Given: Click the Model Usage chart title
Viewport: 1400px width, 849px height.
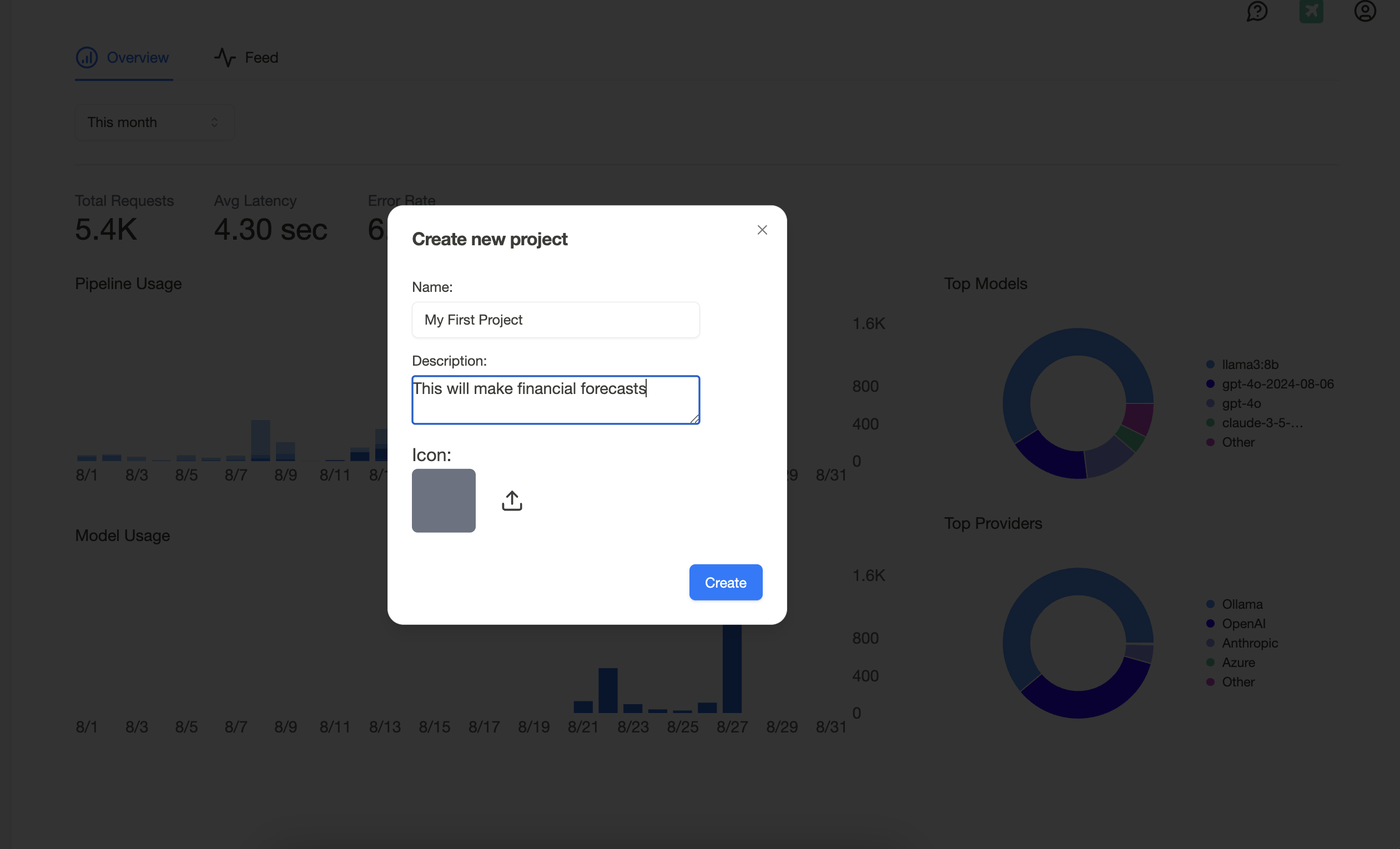Looking at the screenshot, I should coord(123,535).
